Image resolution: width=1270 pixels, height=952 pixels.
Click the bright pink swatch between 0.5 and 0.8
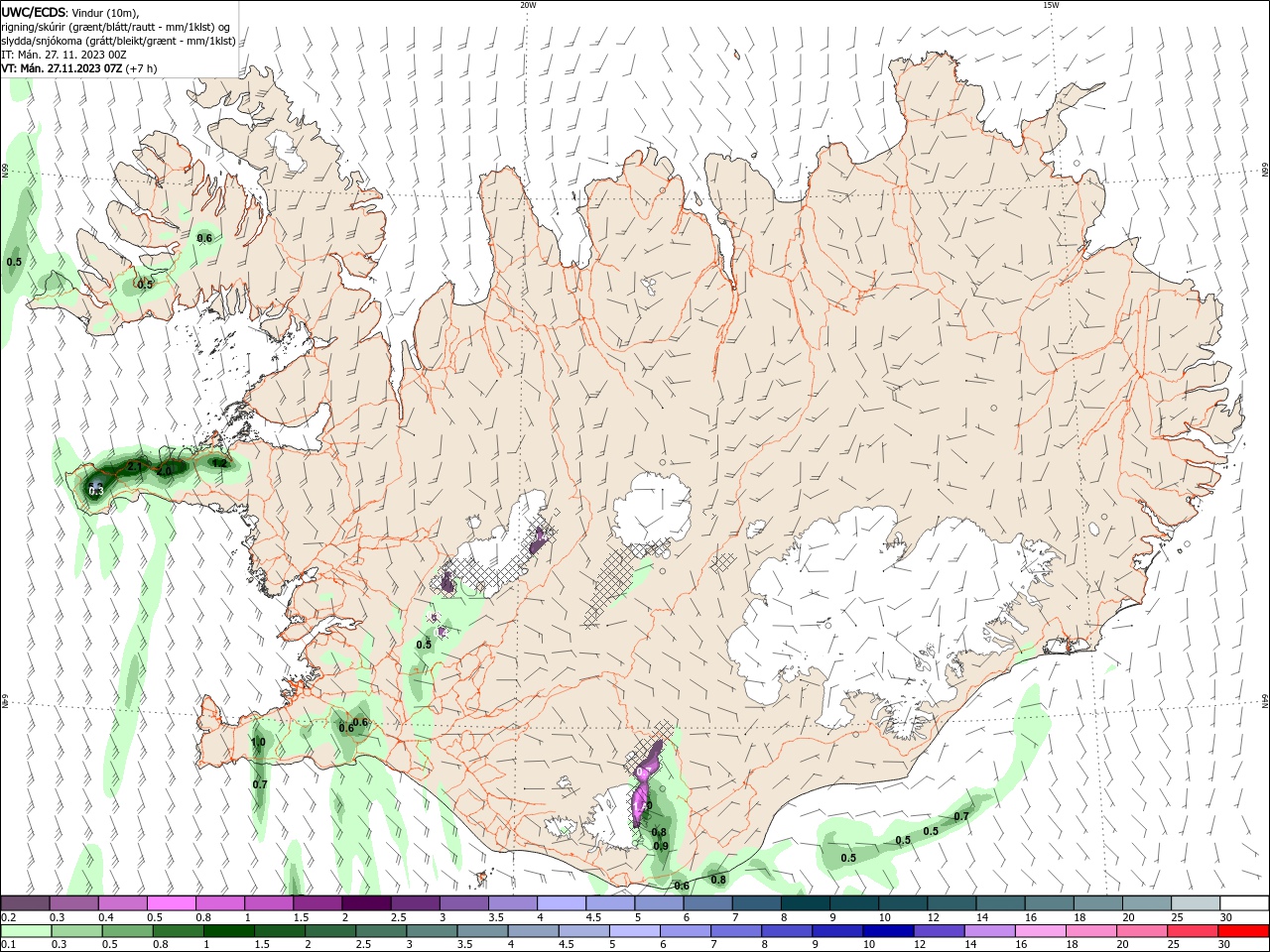(172, 903)
